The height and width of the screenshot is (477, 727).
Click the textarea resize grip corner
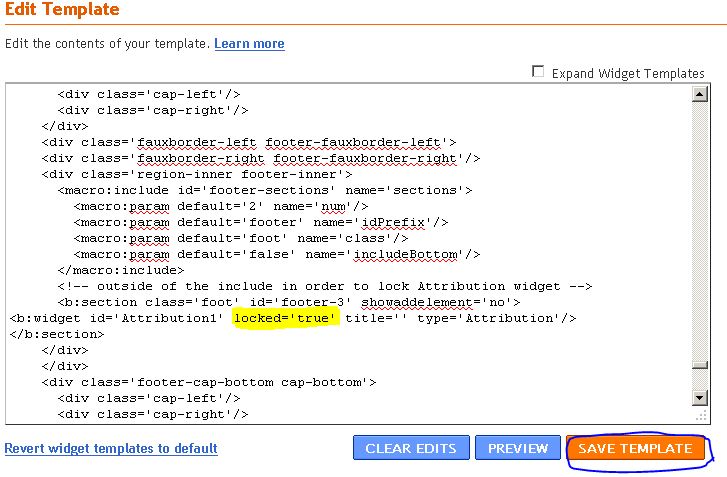point(701,415)
